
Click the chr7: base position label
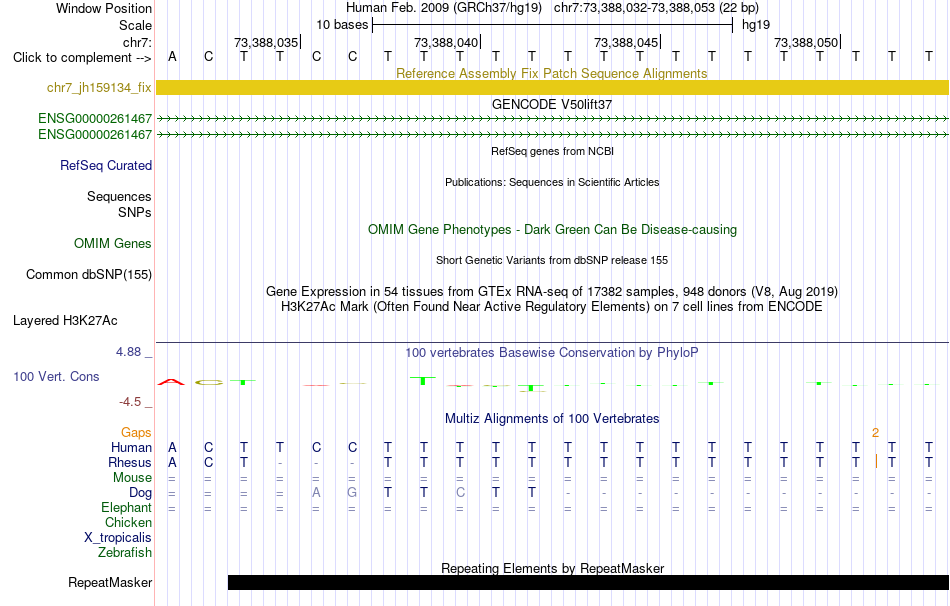tap(138, 42)
